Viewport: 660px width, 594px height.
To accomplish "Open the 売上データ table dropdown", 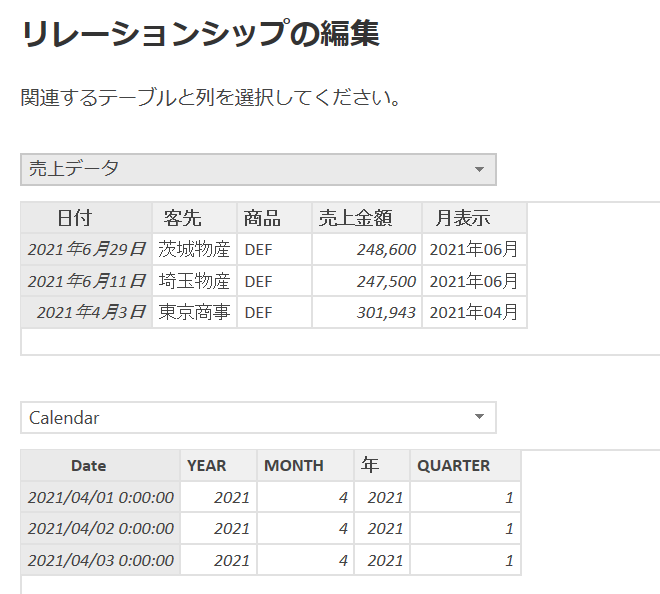I will click(258, 169).
